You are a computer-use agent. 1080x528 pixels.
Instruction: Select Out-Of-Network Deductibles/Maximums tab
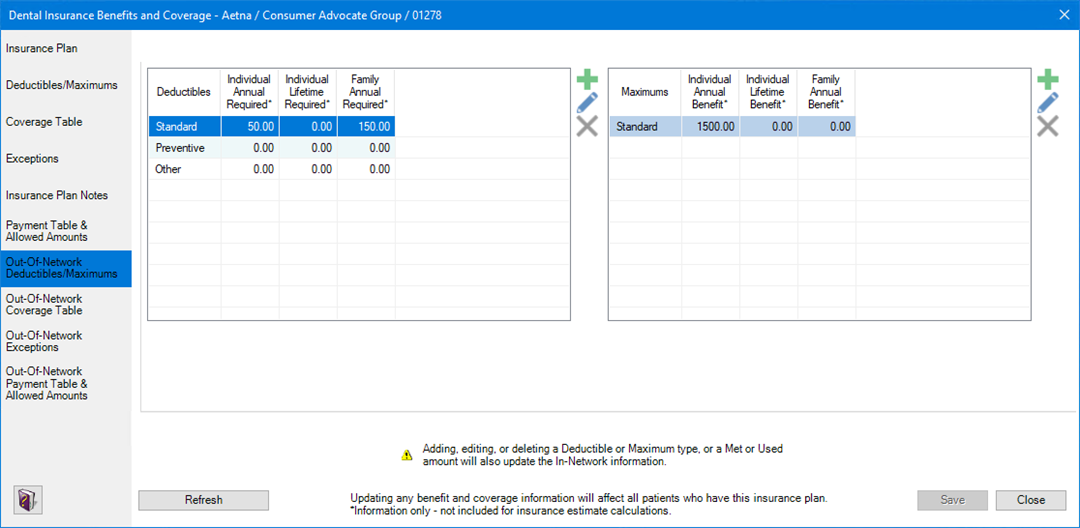65,268
